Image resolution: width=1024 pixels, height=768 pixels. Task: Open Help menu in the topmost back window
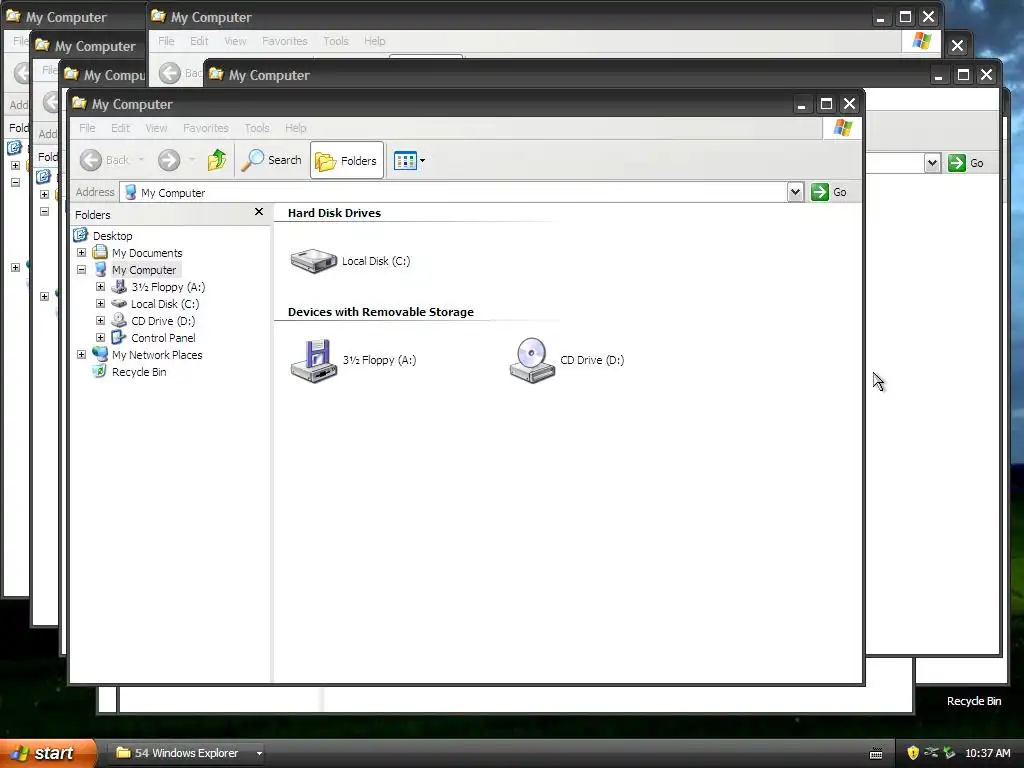(374, 41)
